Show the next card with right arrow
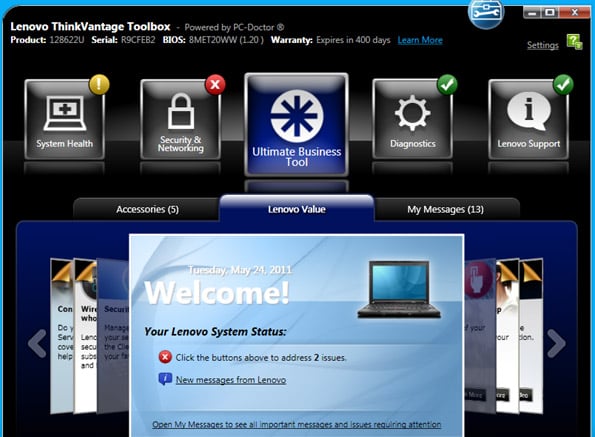 [556, 343]
